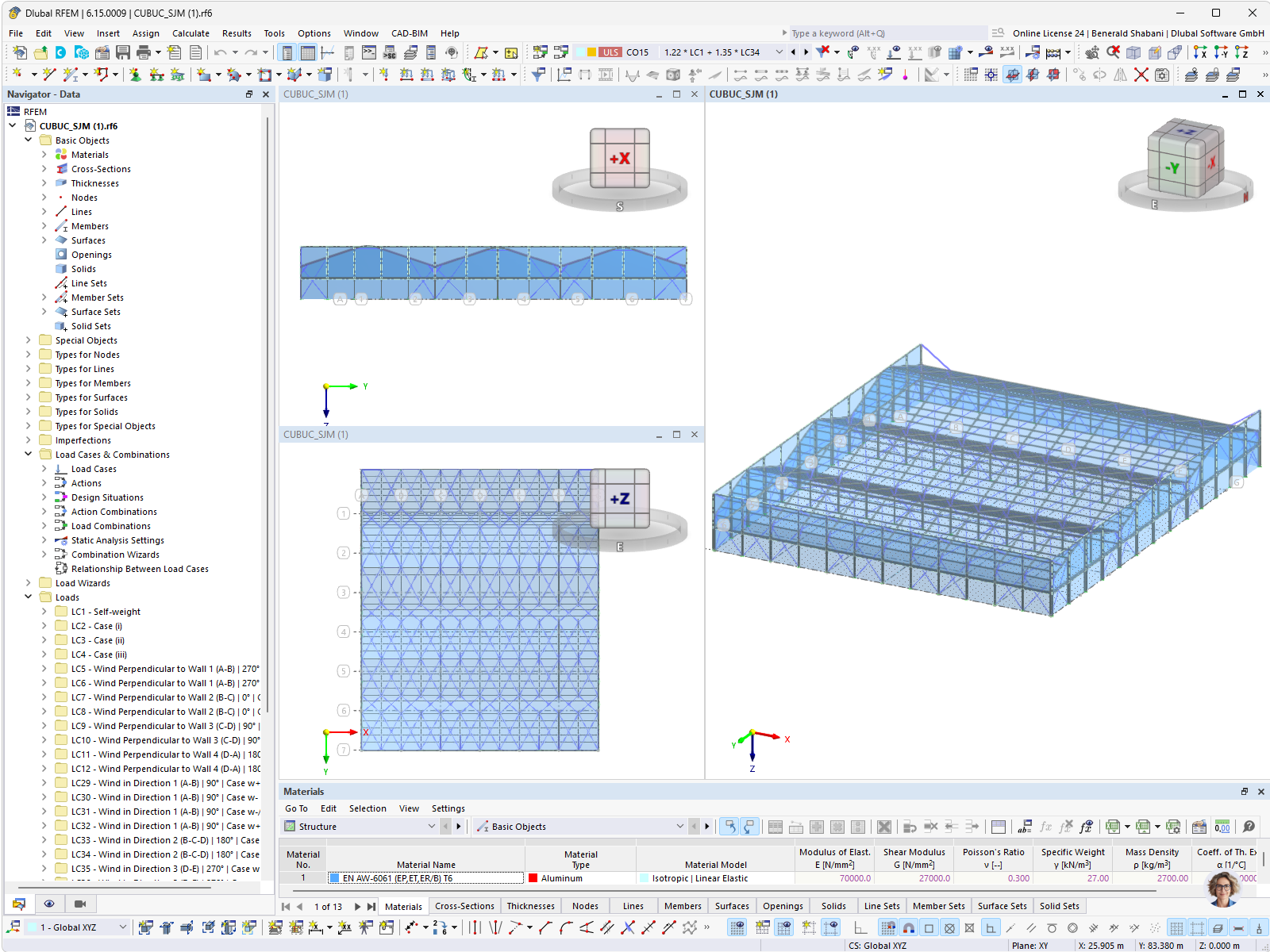Switch to the Cross-Sections tab
Viewport: 1270px width, 952px height.
pos(464,906)
